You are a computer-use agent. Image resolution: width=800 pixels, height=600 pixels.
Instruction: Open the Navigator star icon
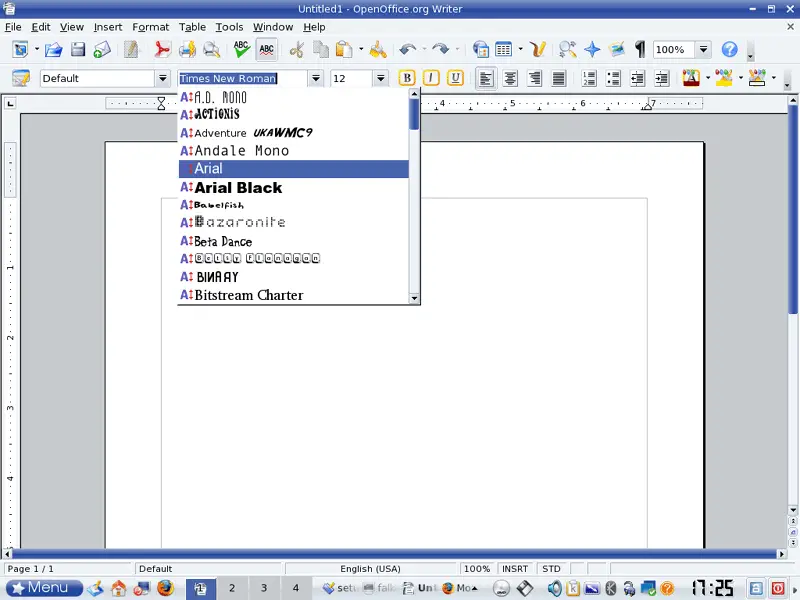click(x=592, y=49)
